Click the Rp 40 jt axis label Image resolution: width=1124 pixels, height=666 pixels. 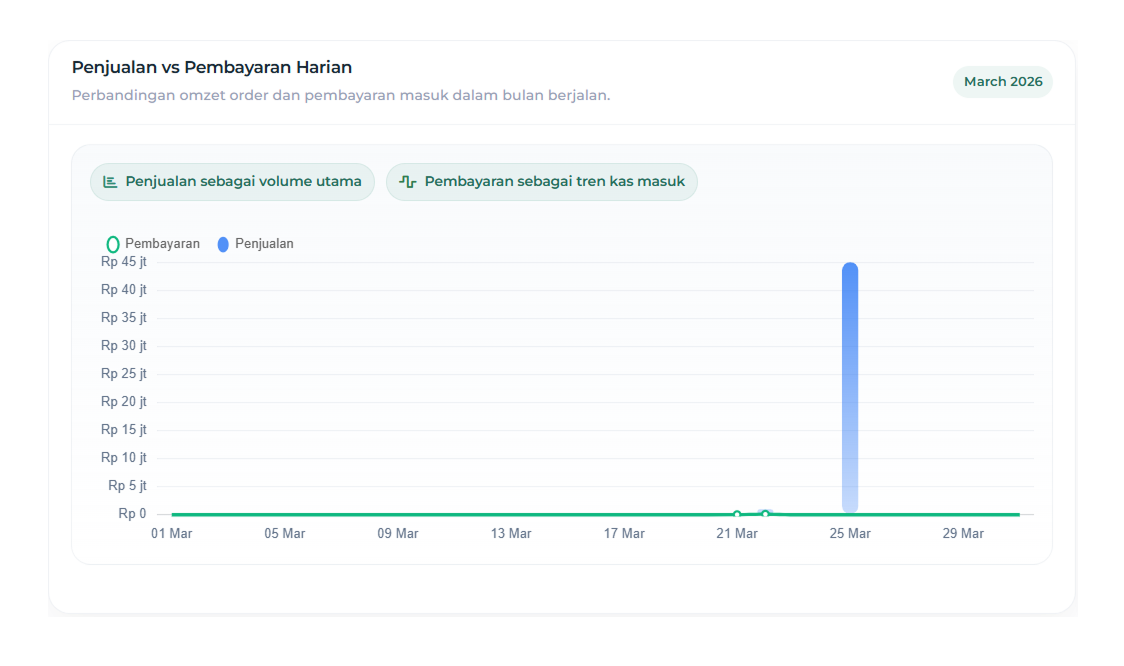click(x=124, y=290)
